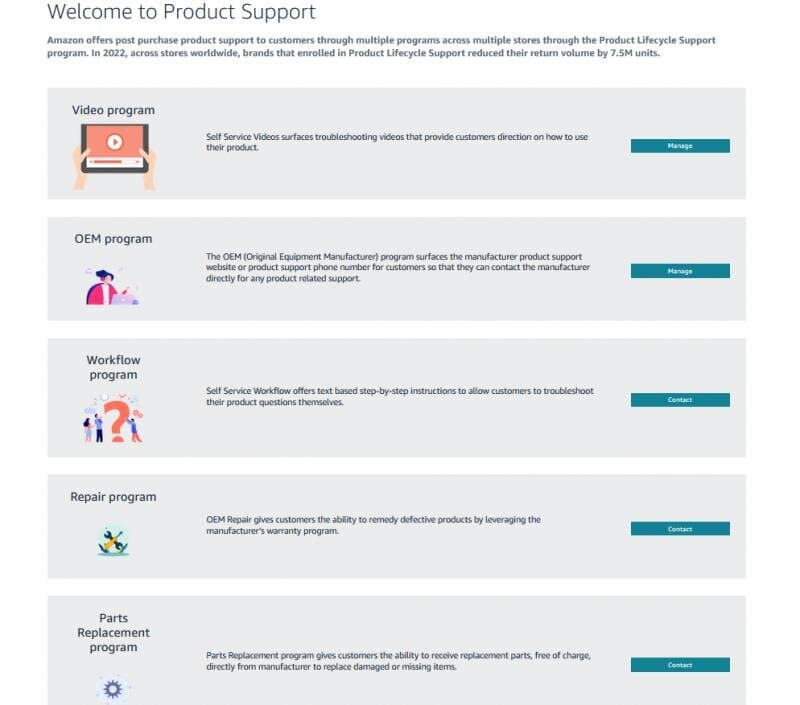Image resolution: width=800 pixels, height=705 pixels.
Task: Select the Workflow program title
Action: (x=112, y=367)
